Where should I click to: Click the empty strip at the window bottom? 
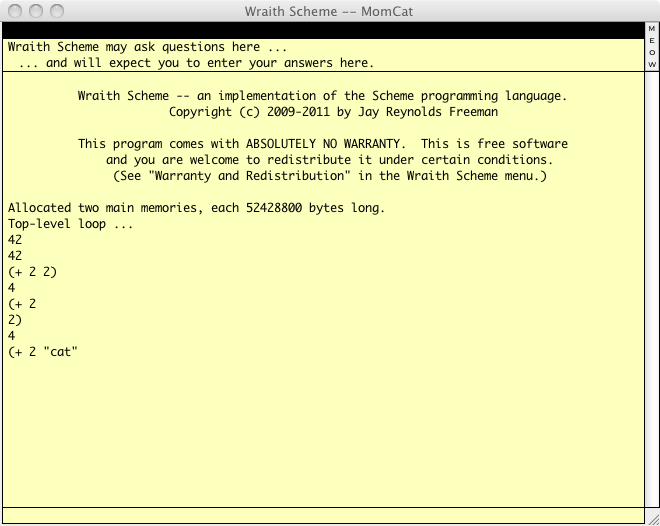[322, 515]
